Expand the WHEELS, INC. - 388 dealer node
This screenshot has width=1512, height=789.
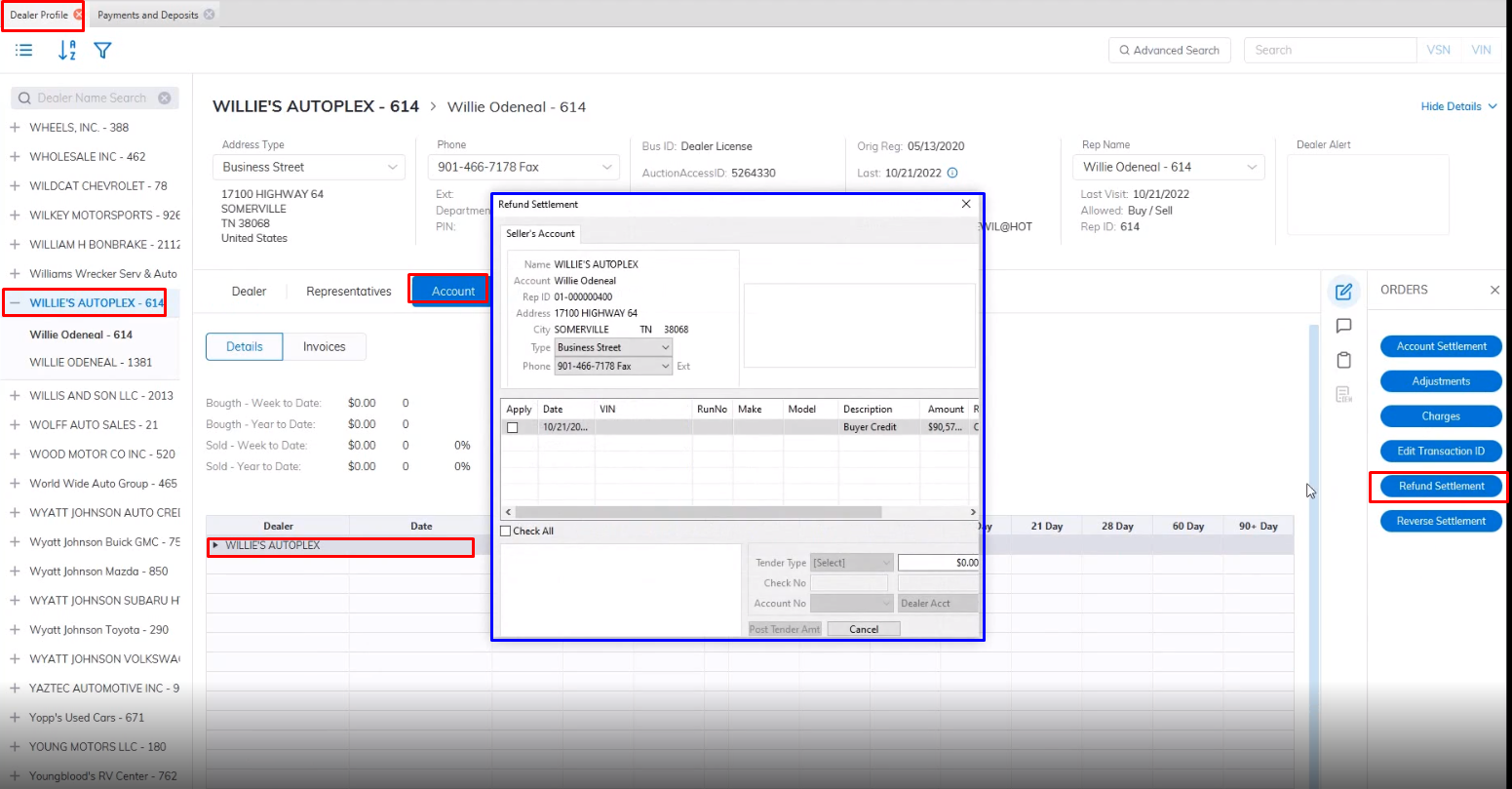point(15,128)
